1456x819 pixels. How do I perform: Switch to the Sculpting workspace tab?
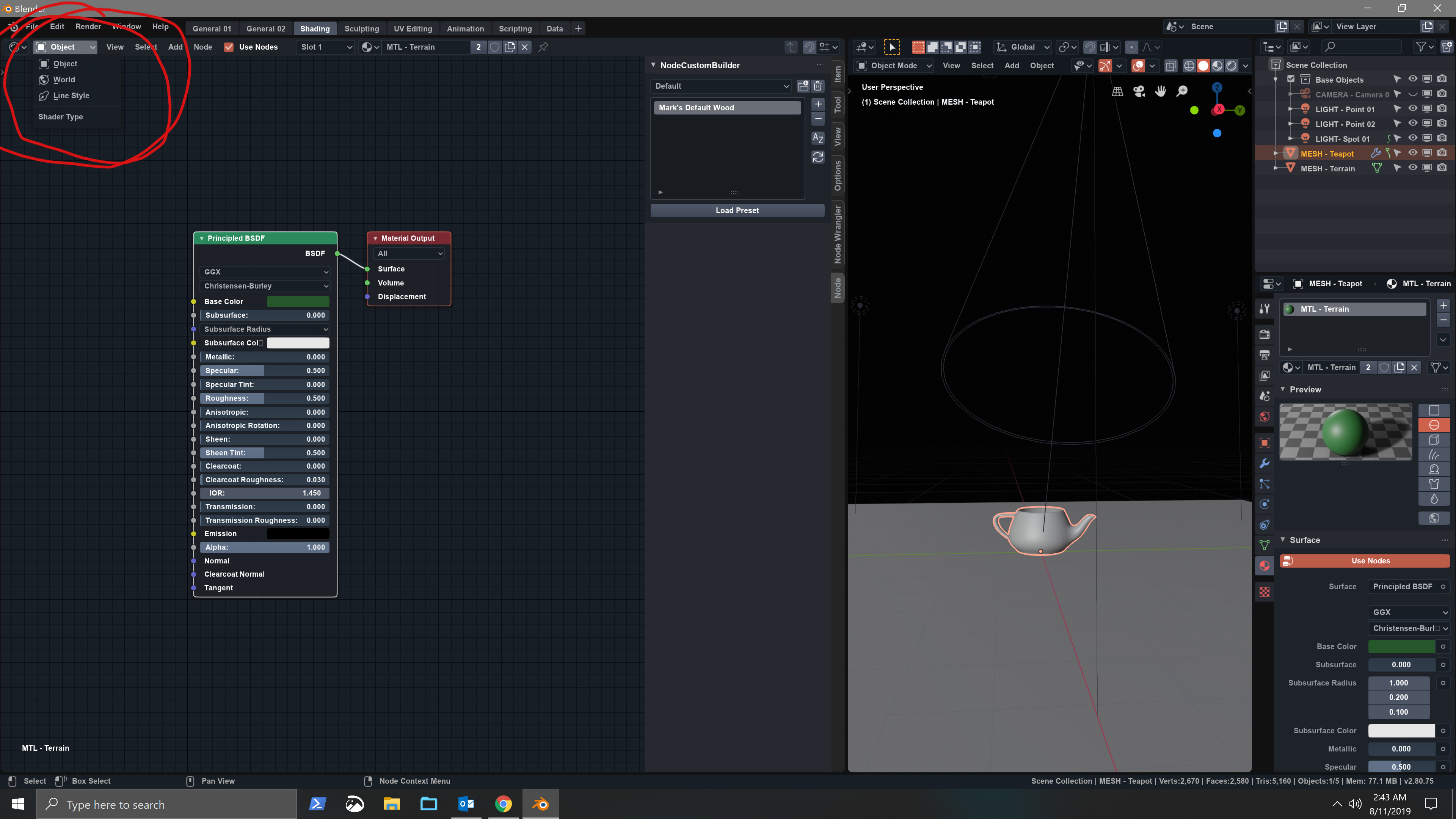[362, 28]
